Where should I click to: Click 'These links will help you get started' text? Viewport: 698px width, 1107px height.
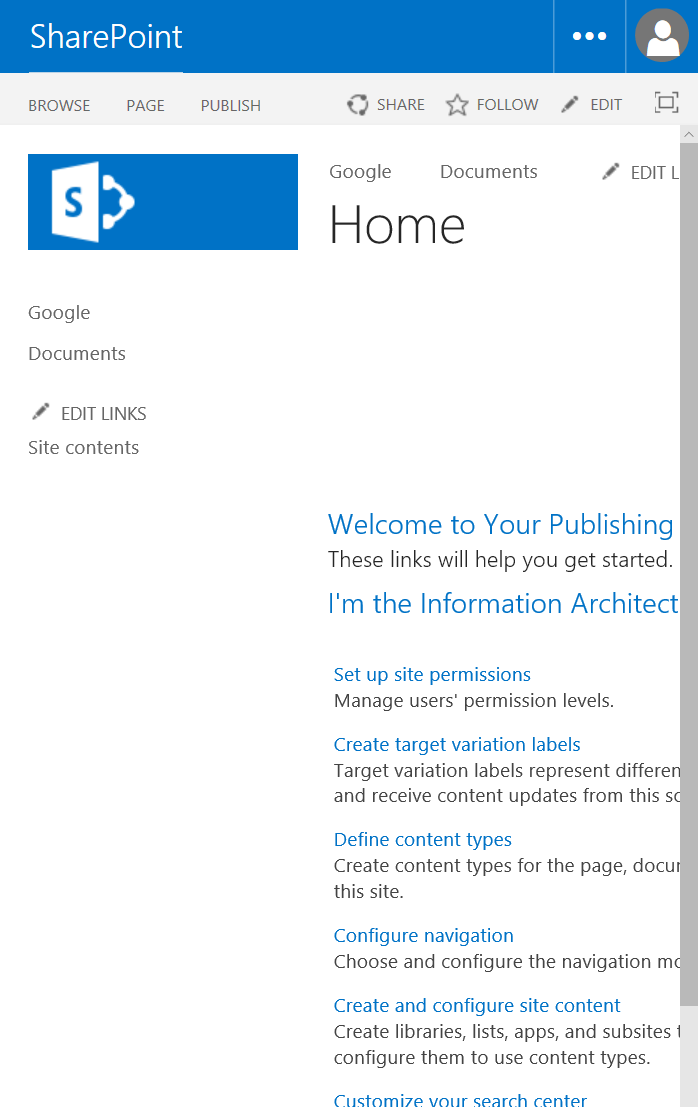click(x=500, y=559)
